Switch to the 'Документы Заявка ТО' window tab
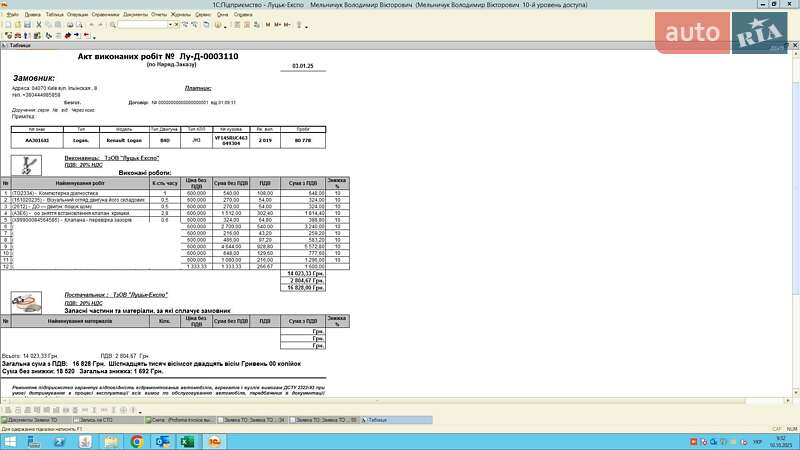This screenshot has width=800, height=450. tap(35, 420)
